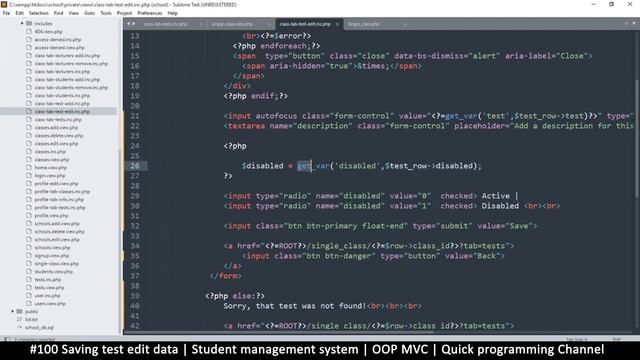Screen dimensions: 640x360
Task: Click 'Sorry, that test was not found!' text
Action: coord(295,306)
